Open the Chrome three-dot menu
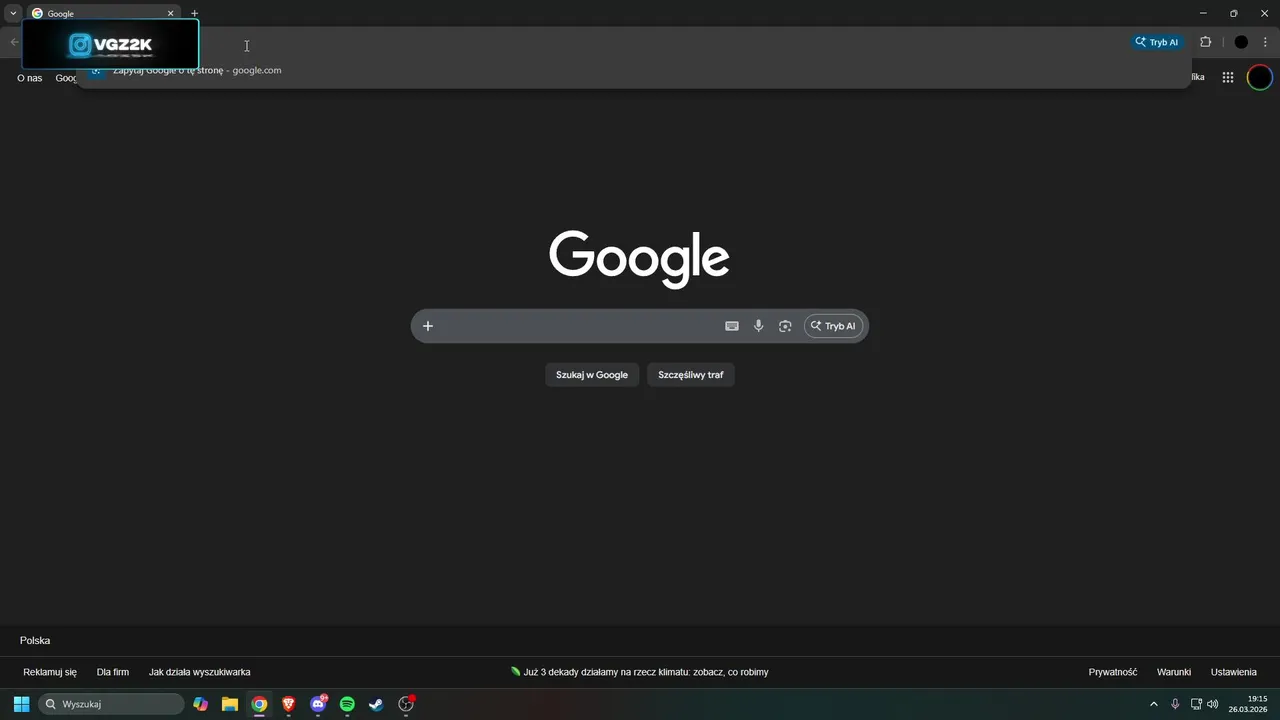This screenshot has height=720, width=1280. (x=1265, y=42)
